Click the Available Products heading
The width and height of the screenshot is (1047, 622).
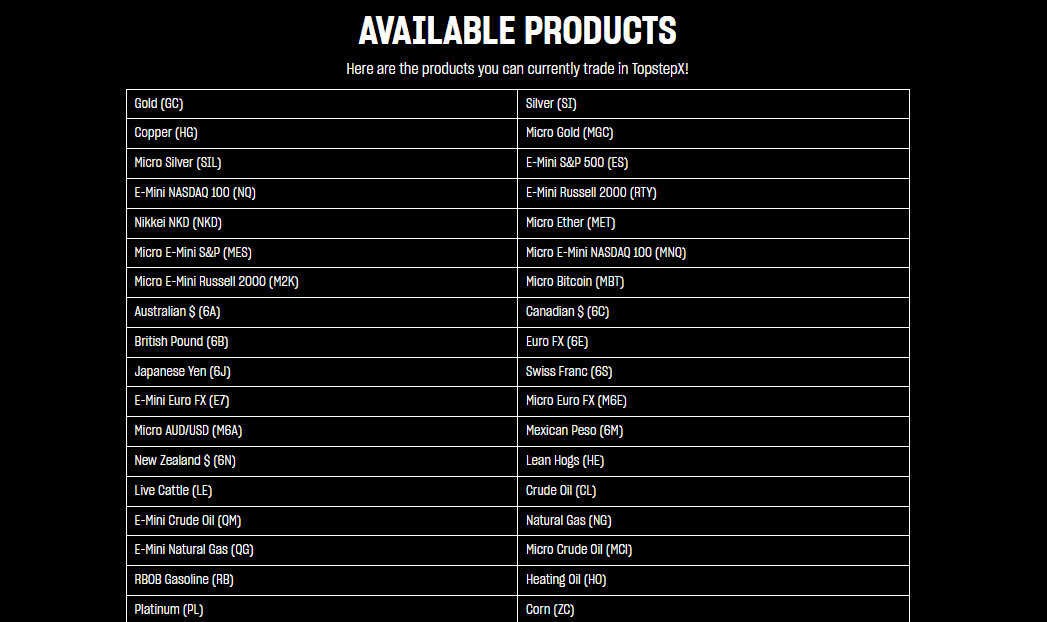click(x=517, y=31)
